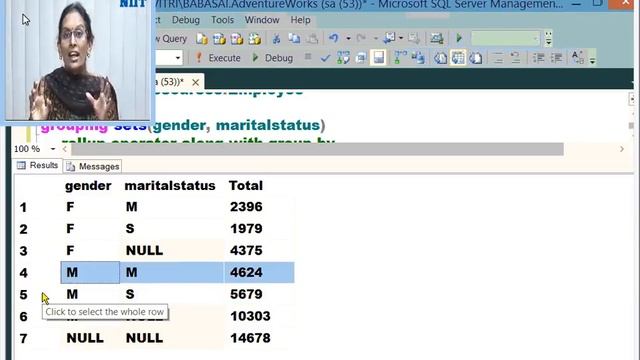This screenshot has width=640, height=360.
Task: Expand the Navigate Backward dropdown arrow
Action: click(401, 38)
